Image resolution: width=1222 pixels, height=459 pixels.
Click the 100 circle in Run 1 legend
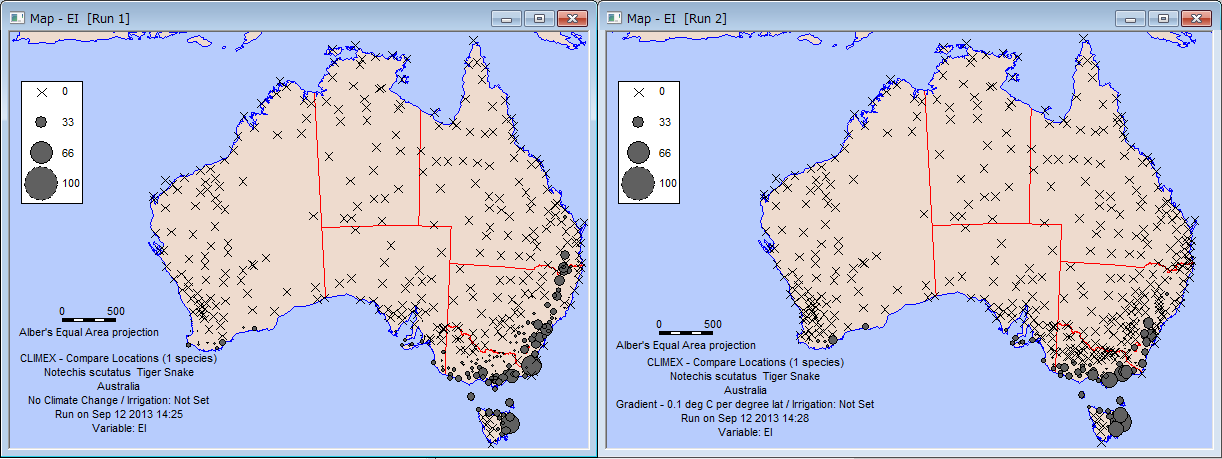coord(42,184)
